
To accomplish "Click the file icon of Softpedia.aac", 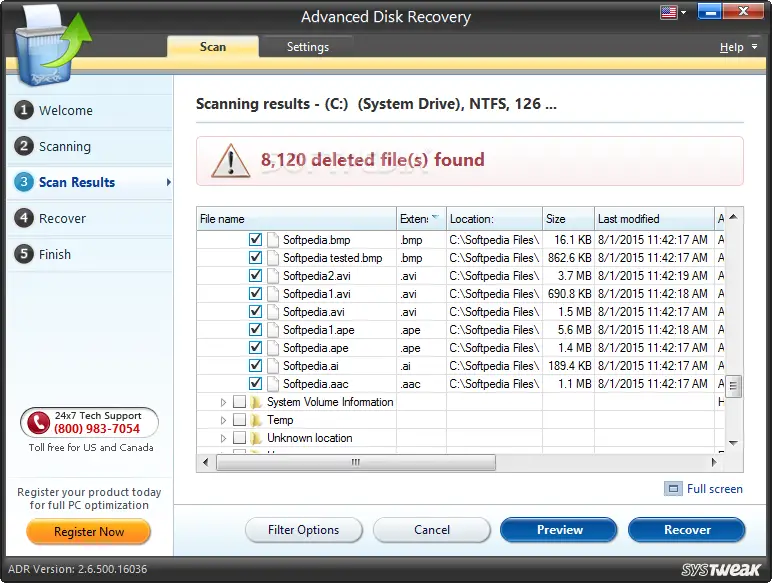I will click(x=273, y=384).
